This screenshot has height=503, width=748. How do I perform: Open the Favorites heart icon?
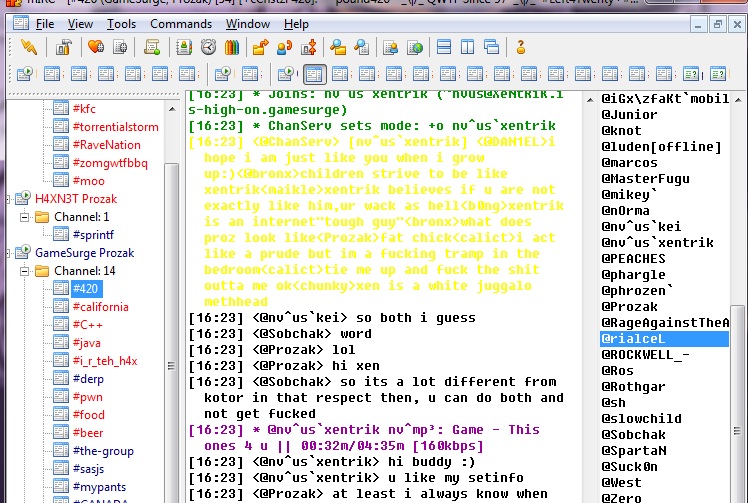tap(95, 47)
